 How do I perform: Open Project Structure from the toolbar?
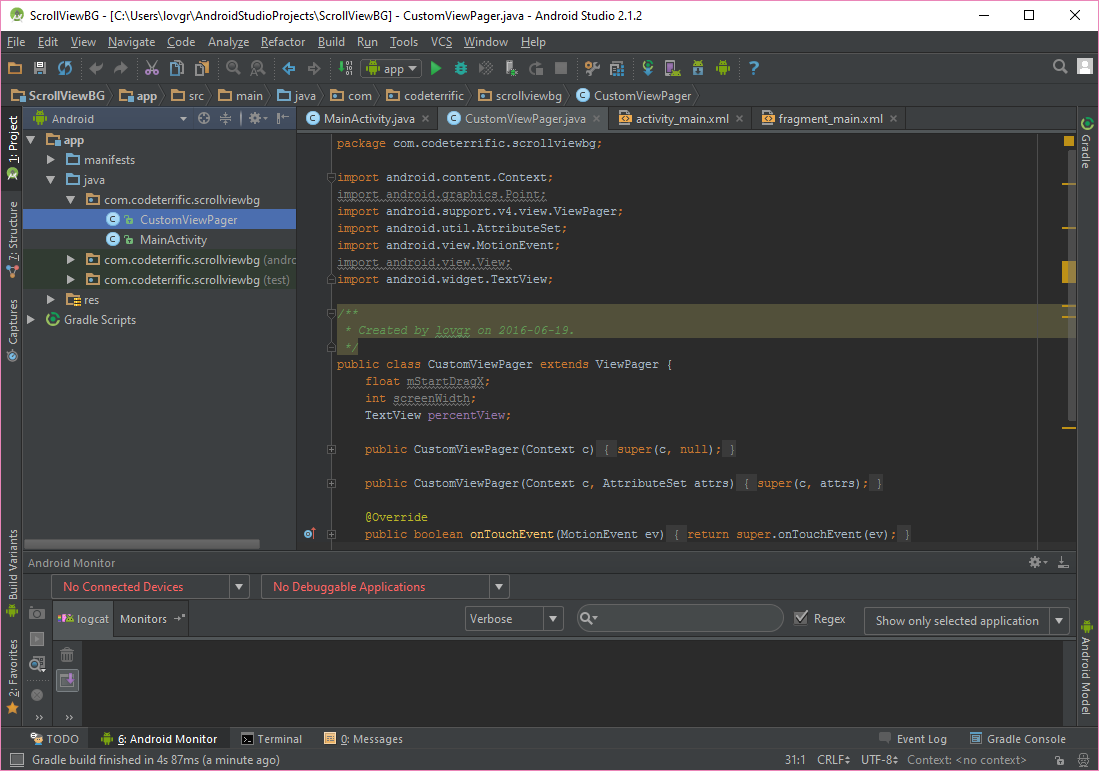(x=617, y=68)
